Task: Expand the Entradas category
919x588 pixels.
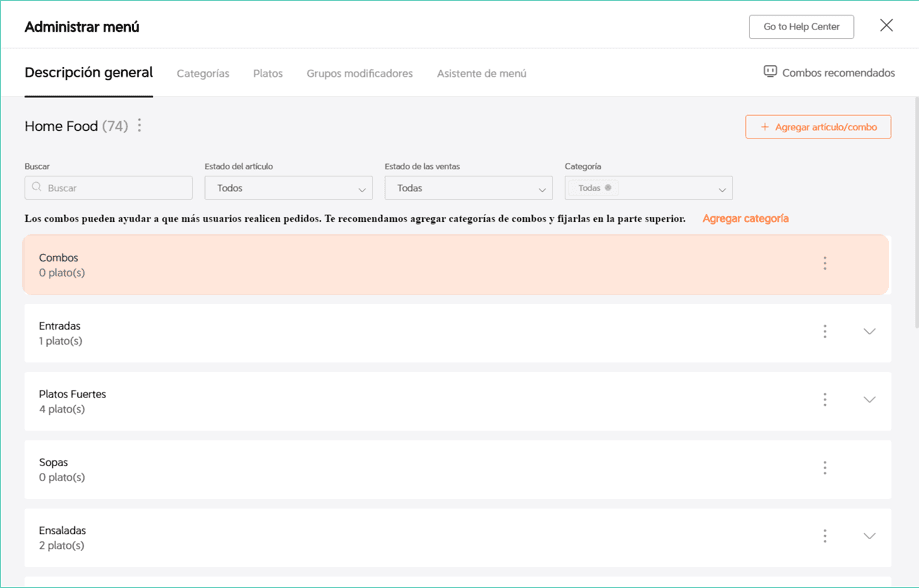Action: tap(869, 331)
